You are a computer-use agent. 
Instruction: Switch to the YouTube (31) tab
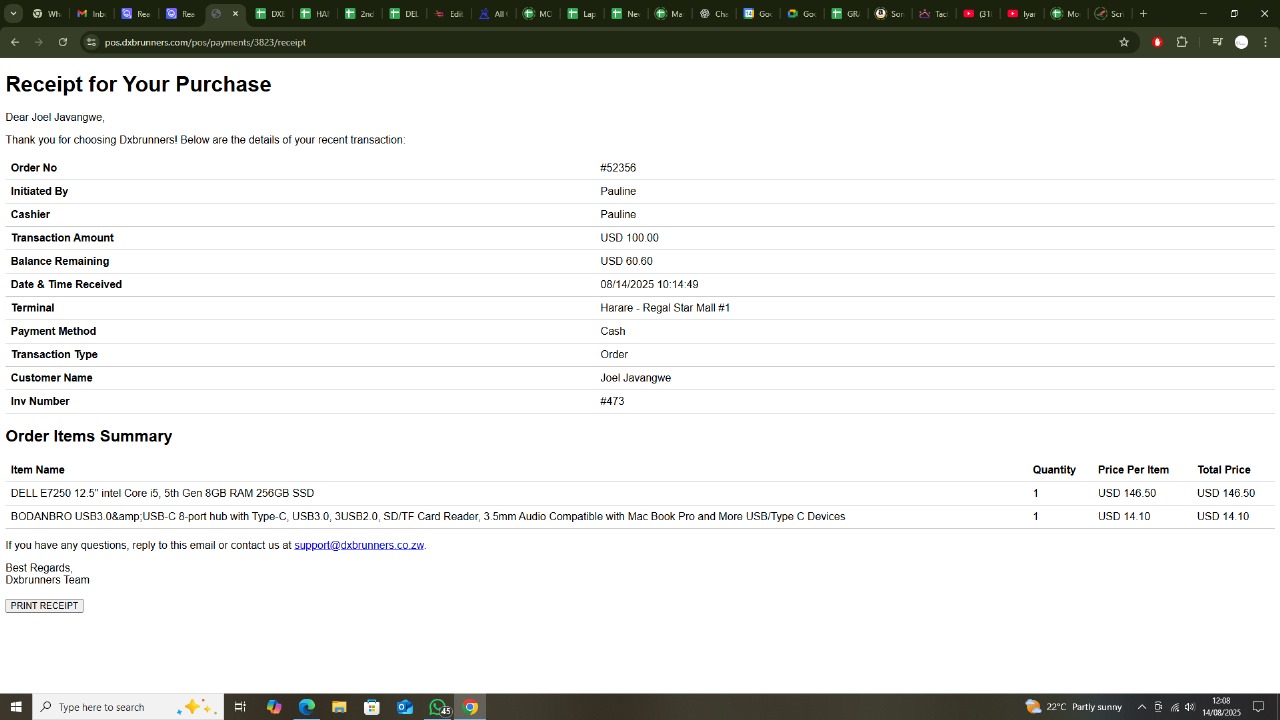coord(977,14)
